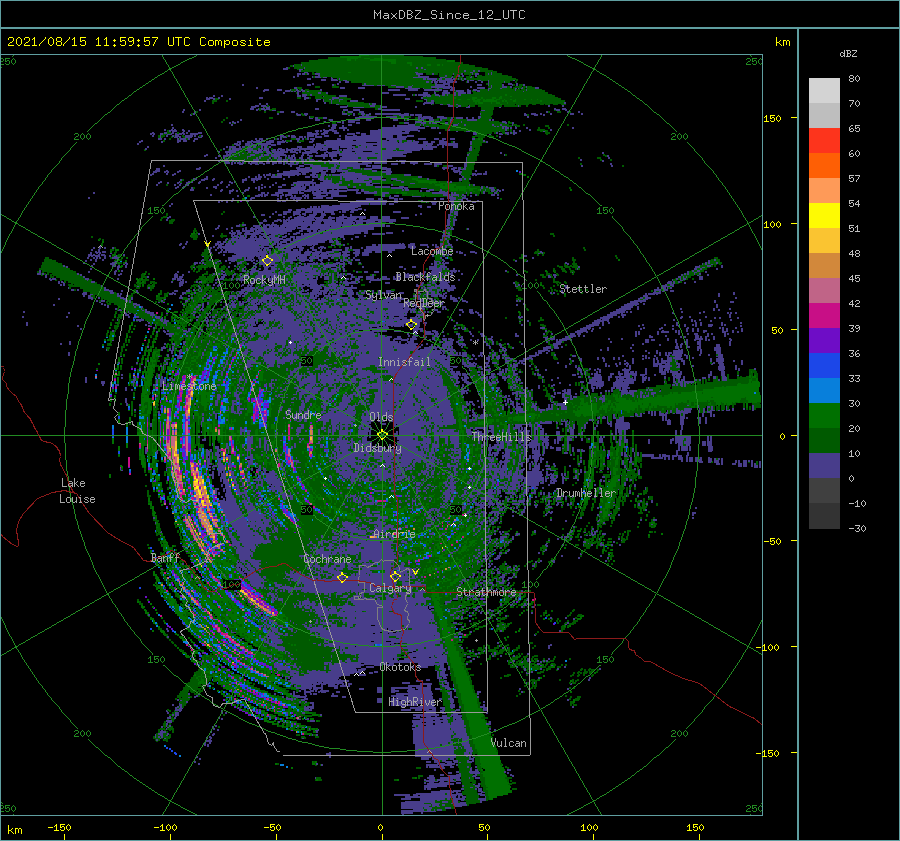
Task: Click the yellow diamond marker above Calgary
Action: (x=395, y=576)
